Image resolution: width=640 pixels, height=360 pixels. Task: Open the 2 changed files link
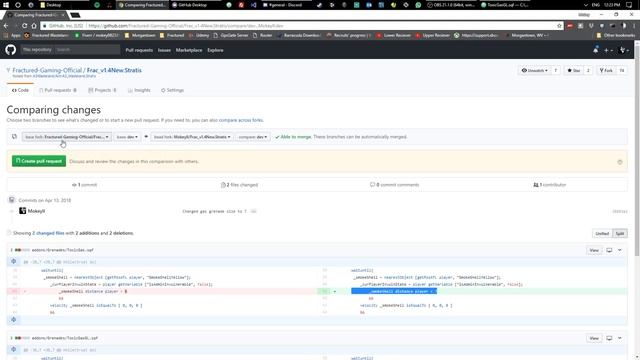[x=48, y=233]
